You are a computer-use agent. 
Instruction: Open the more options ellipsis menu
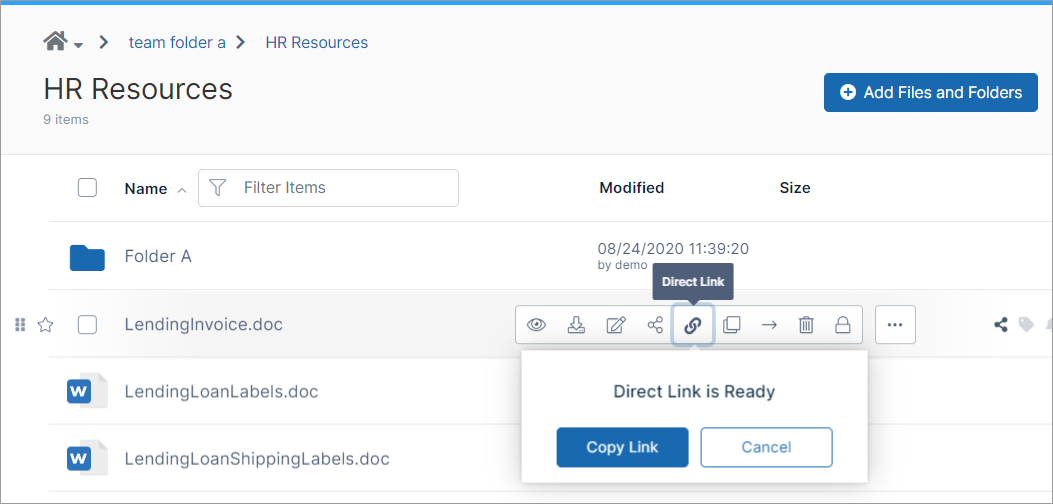(895, 325)
